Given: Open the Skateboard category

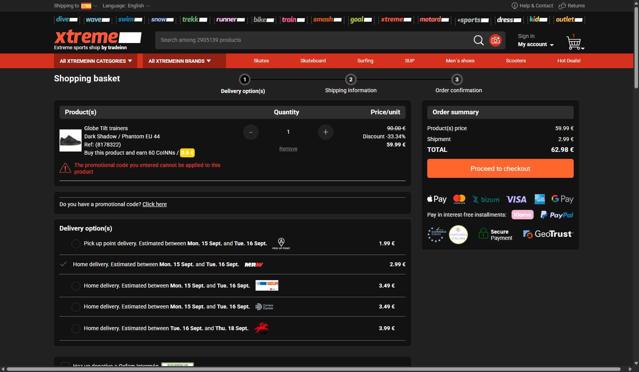Looking at the screenshot, I should (313, 61).
